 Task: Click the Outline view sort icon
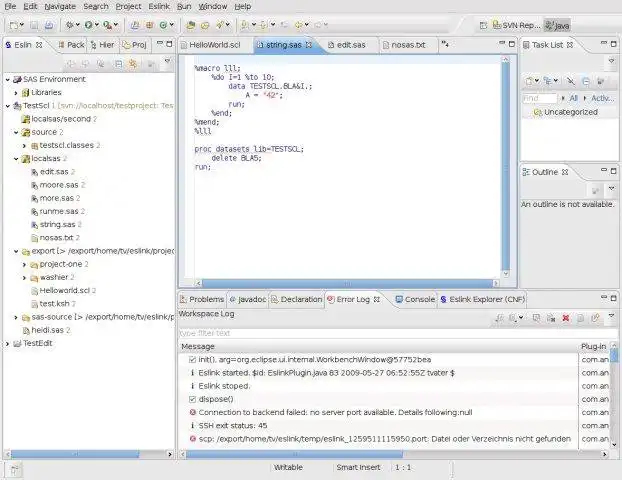(x=595, y=191)
